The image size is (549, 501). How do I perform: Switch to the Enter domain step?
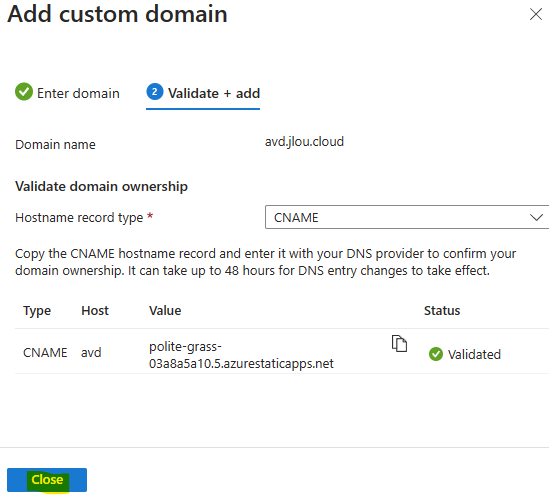[x=67, y=93]
